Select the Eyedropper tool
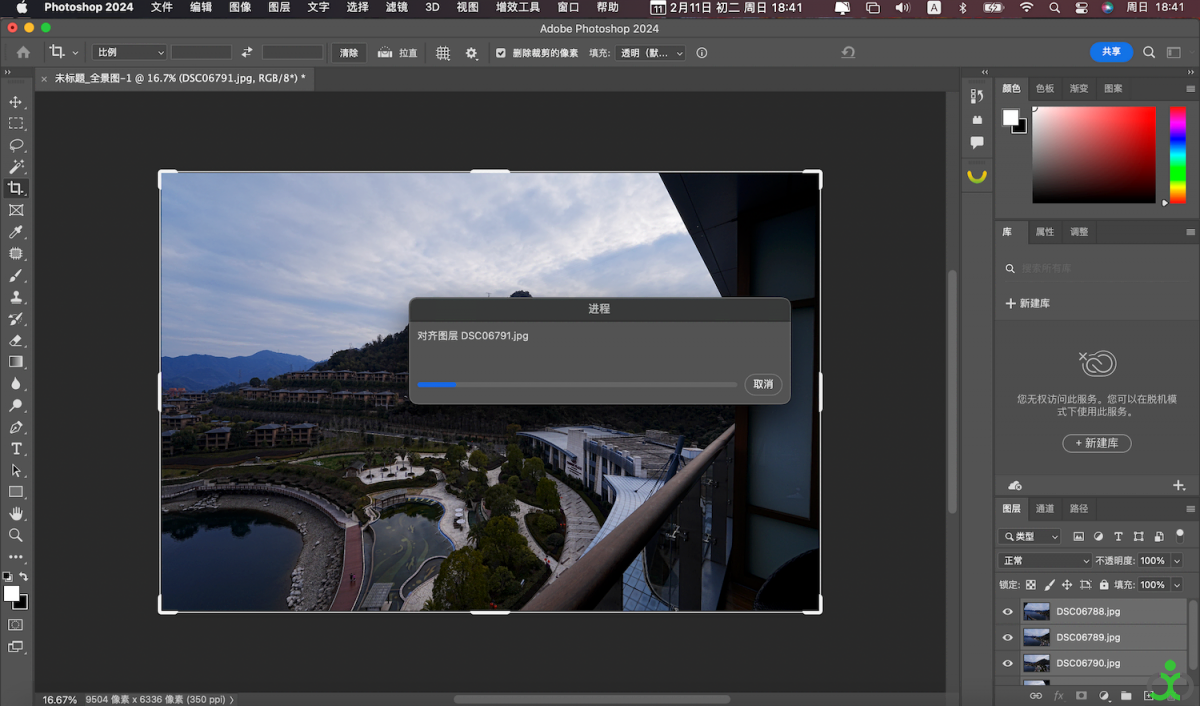Viewport: 1200px width, 706px height. [16, 232]
